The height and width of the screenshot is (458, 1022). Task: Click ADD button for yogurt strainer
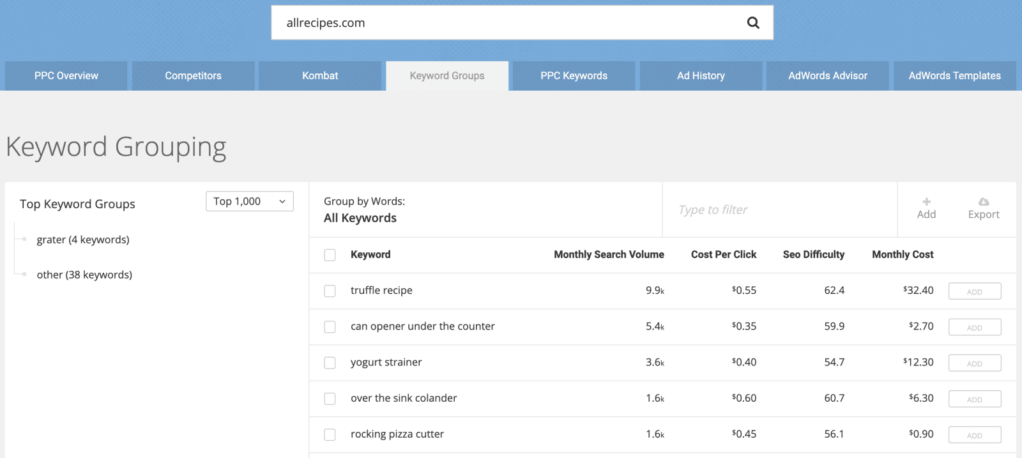974,363
